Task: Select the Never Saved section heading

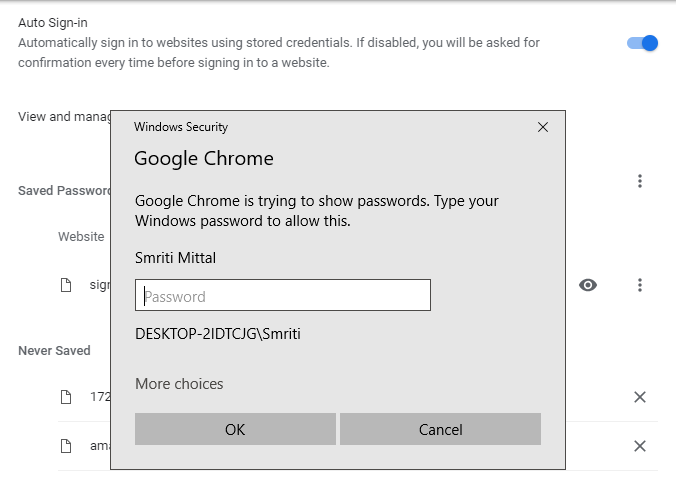Action: pos(54,351)
